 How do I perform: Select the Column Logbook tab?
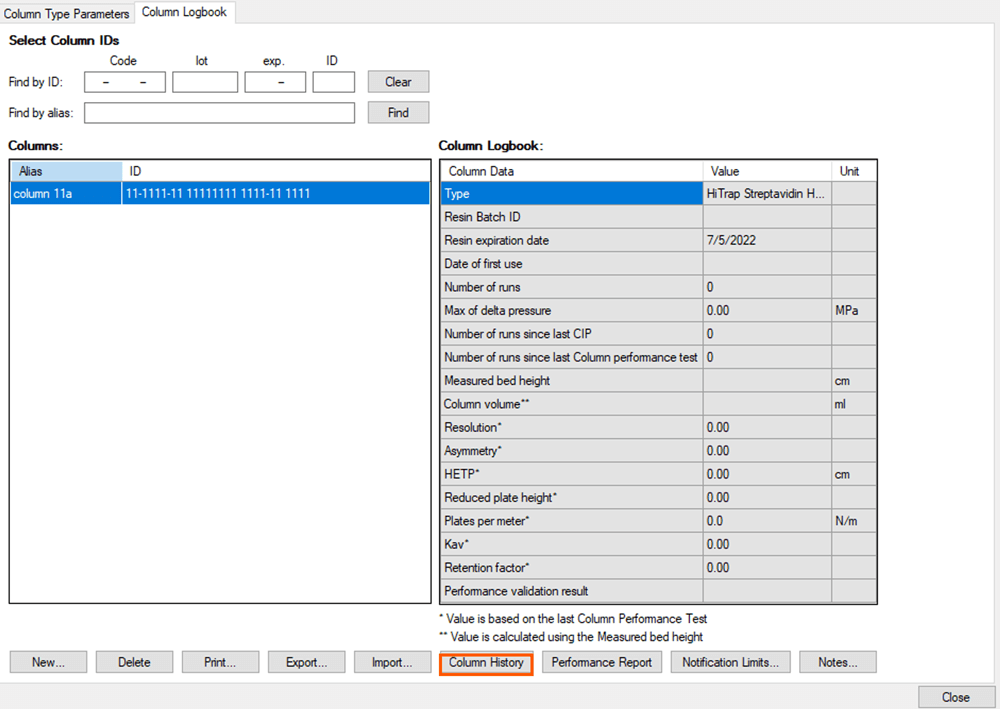[184, 13]
